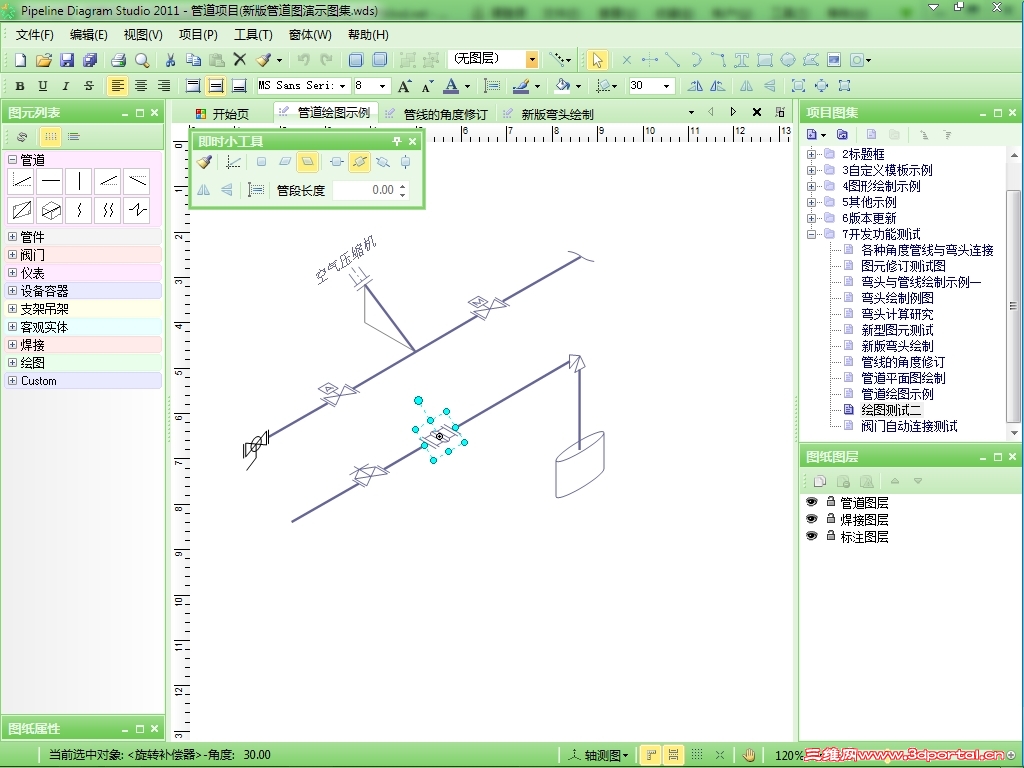Screen dimensions: 1024x768
Task: Delete selection with the X icon
Action: (x=240, y=60)
